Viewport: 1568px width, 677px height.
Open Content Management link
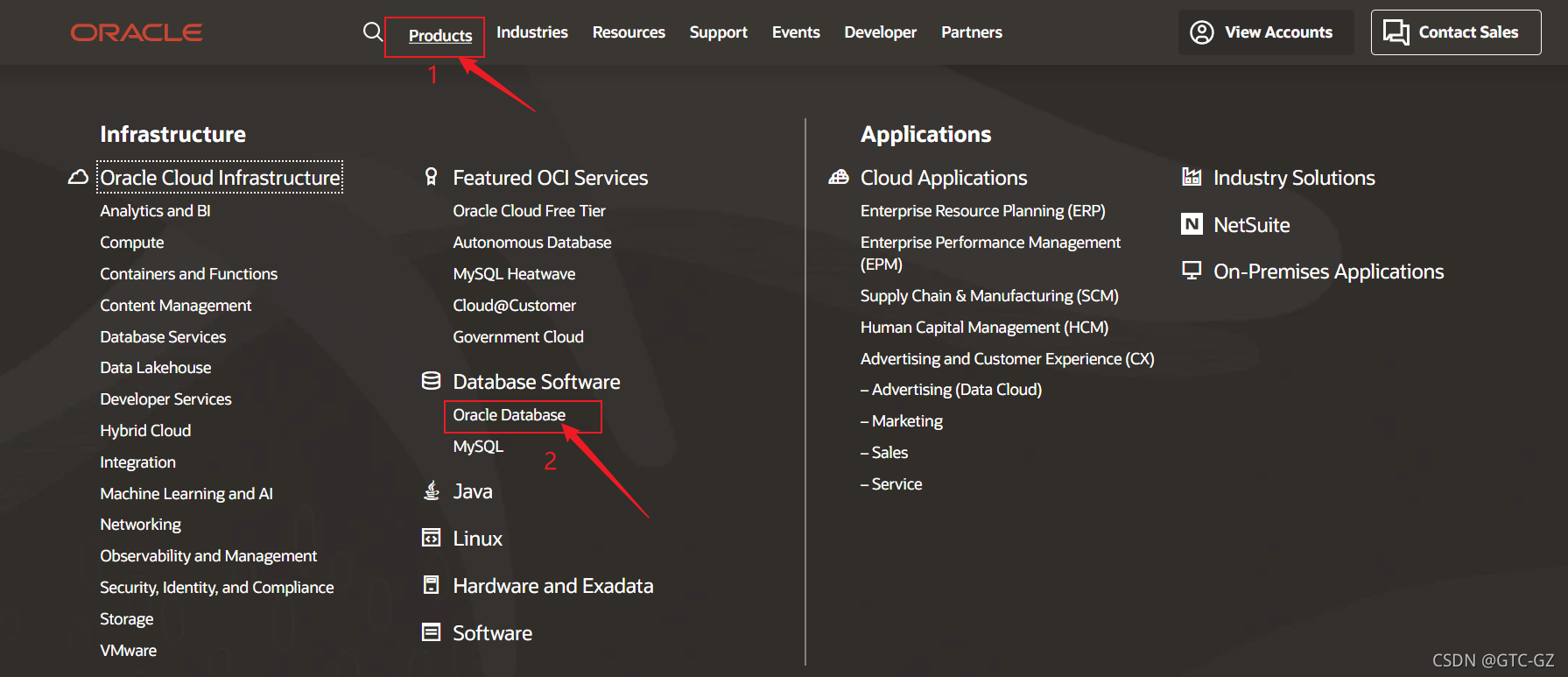[x=176, y=306]
